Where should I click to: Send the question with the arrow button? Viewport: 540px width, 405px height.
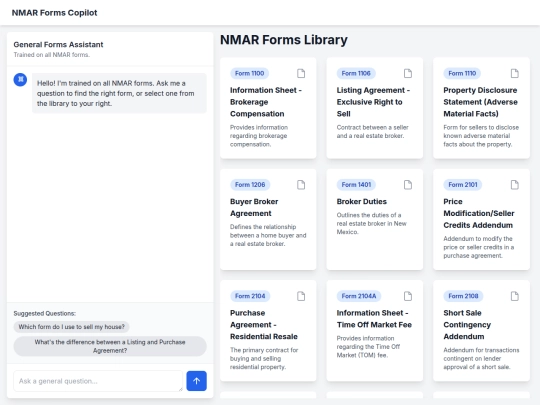click(197, 381)
